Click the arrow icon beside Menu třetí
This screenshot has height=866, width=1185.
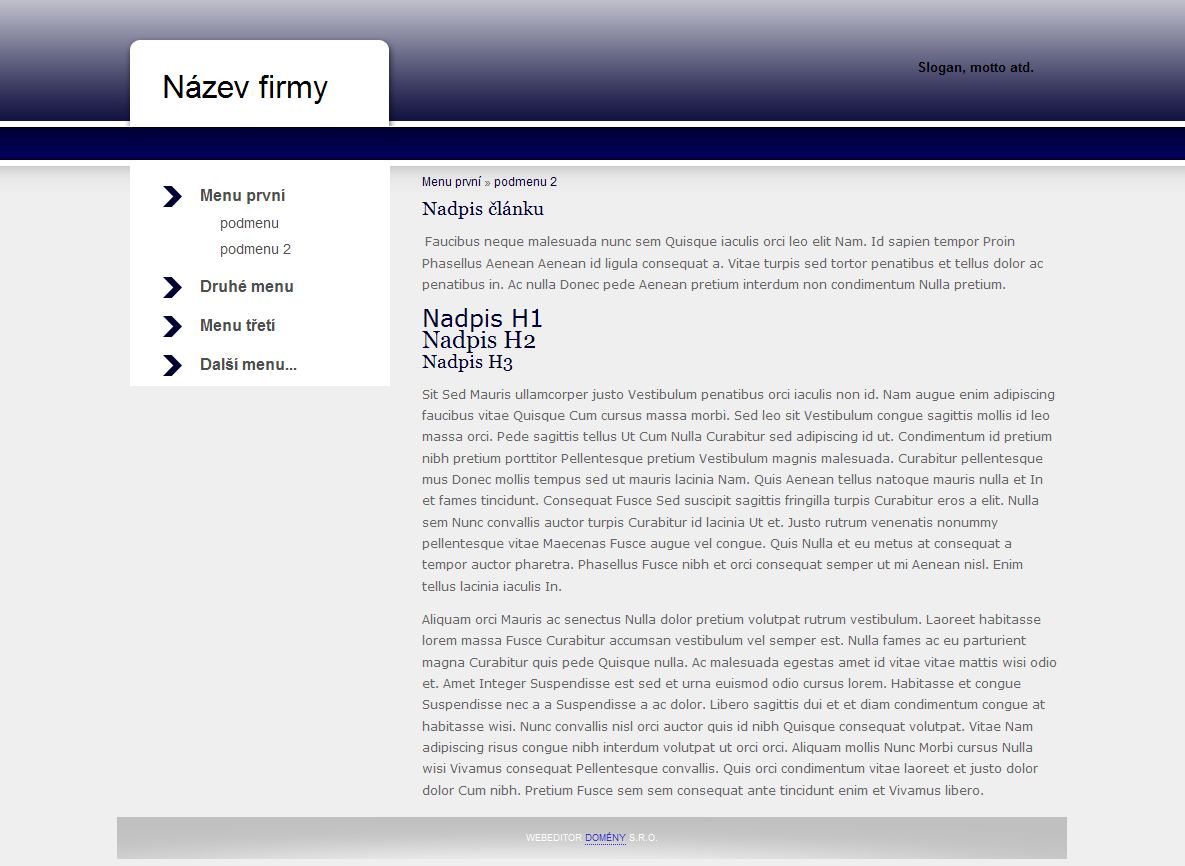[x=172, y=326]
